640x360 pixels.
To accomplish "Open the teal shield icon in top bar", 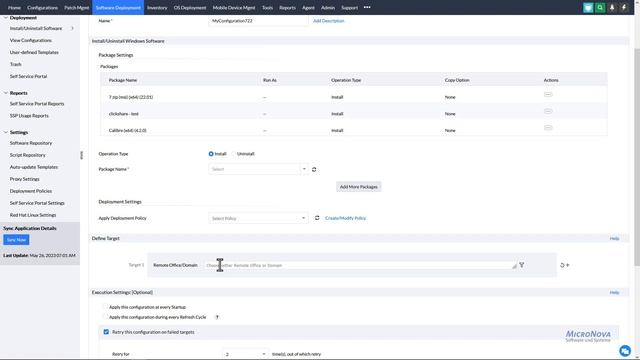I will click(x=588, y=7).
